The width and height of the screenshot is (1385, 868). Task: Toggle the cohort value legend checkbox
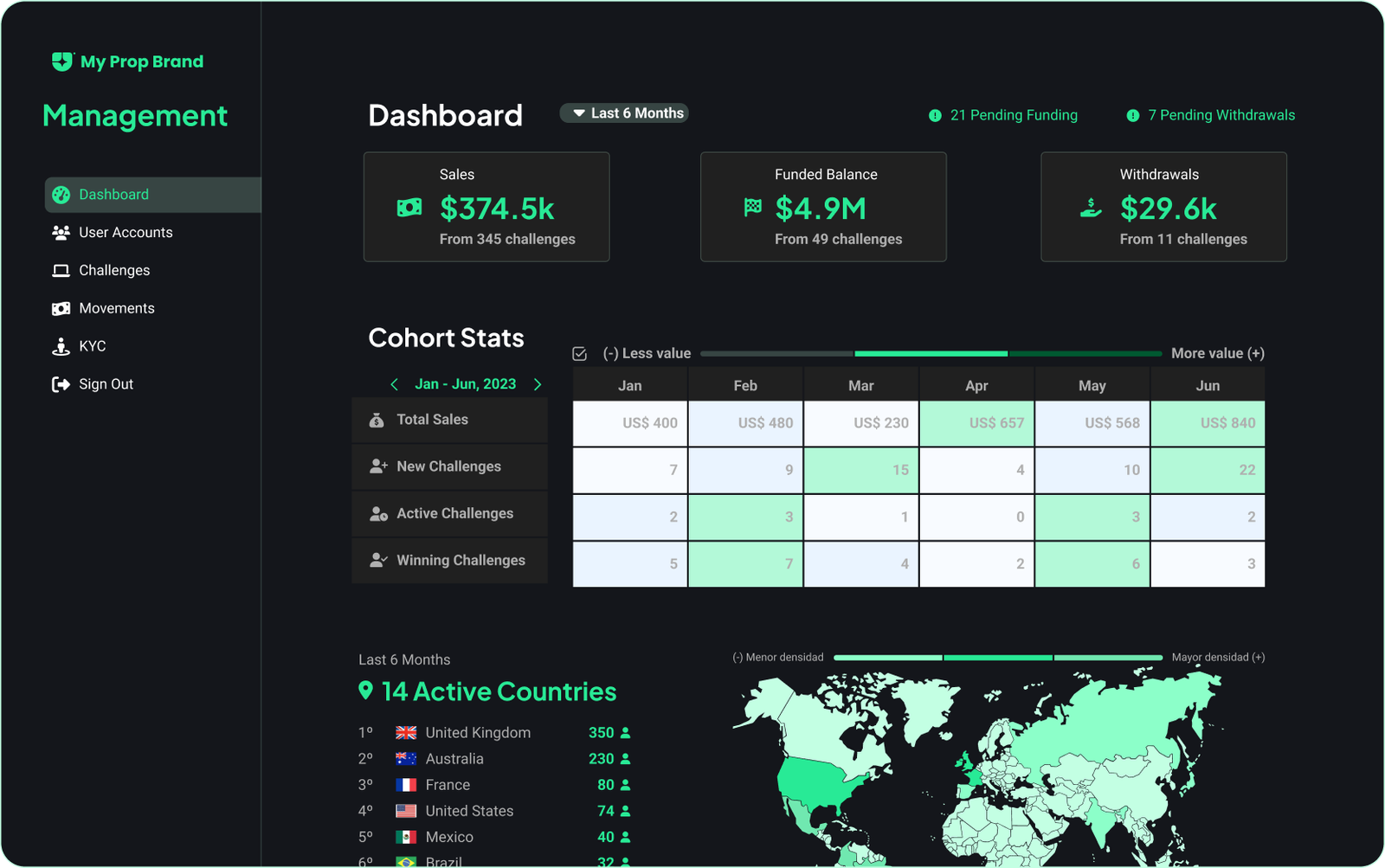pyautogui.click(x=580, y=354)
